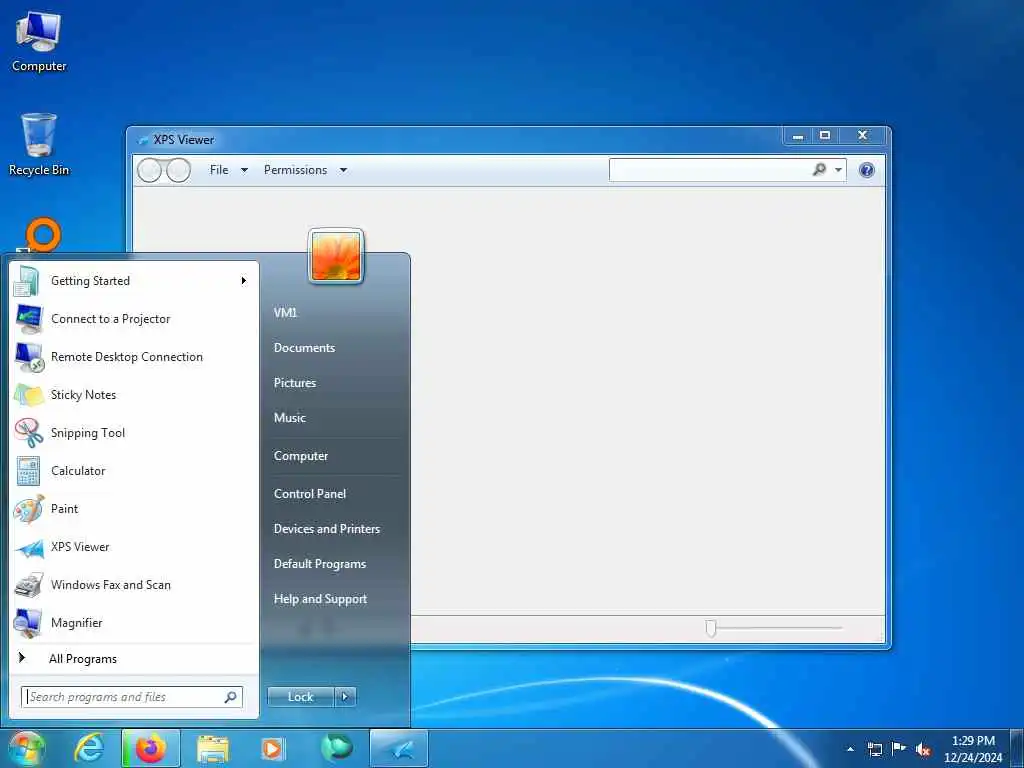Screen dimensions: 1024x768
Task: Open Computer in the Start menu right pane
Action: tap(300, 456)
